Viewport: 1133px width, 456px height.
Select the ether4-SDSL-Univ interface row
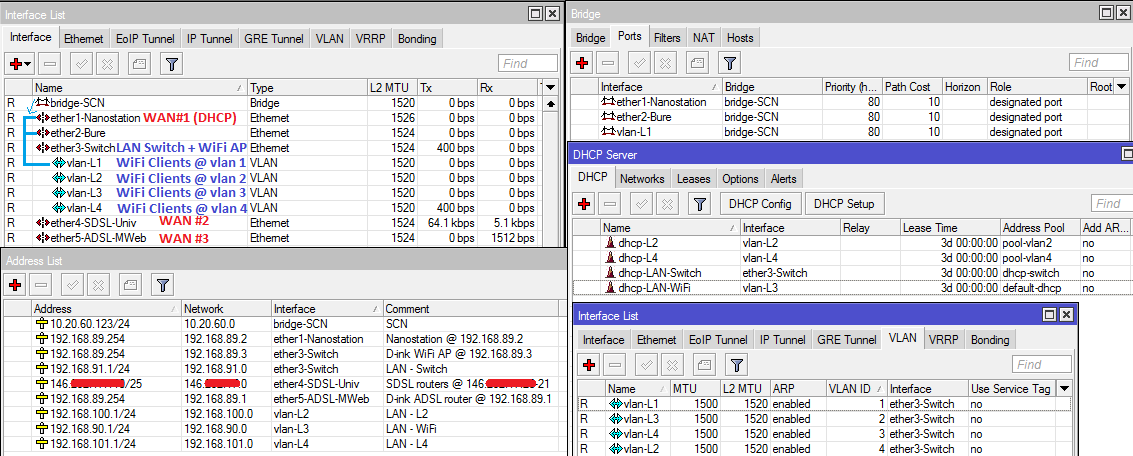271,223
